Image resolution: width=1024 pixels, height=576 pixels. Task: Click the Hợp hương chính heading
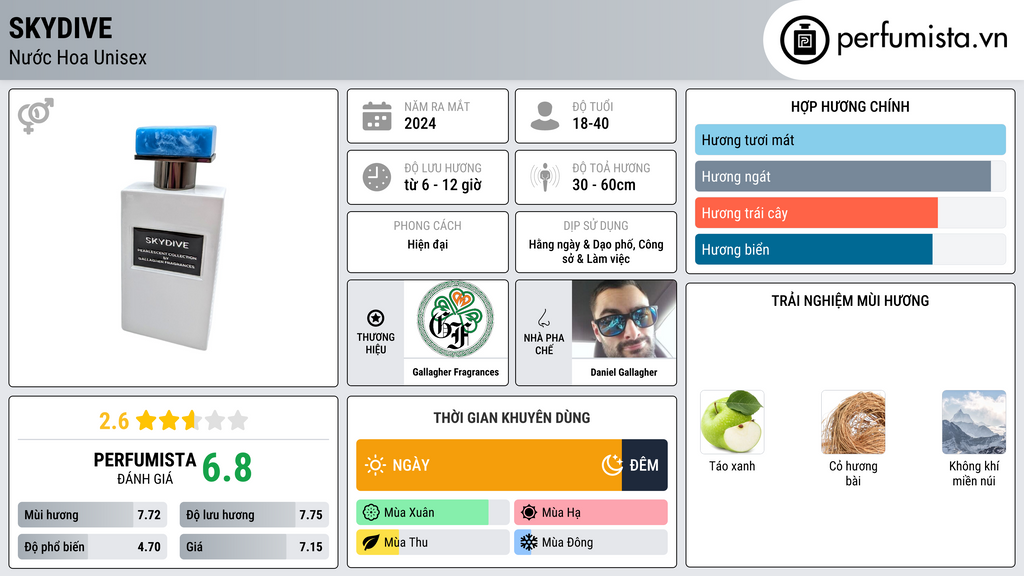point(850,106)
